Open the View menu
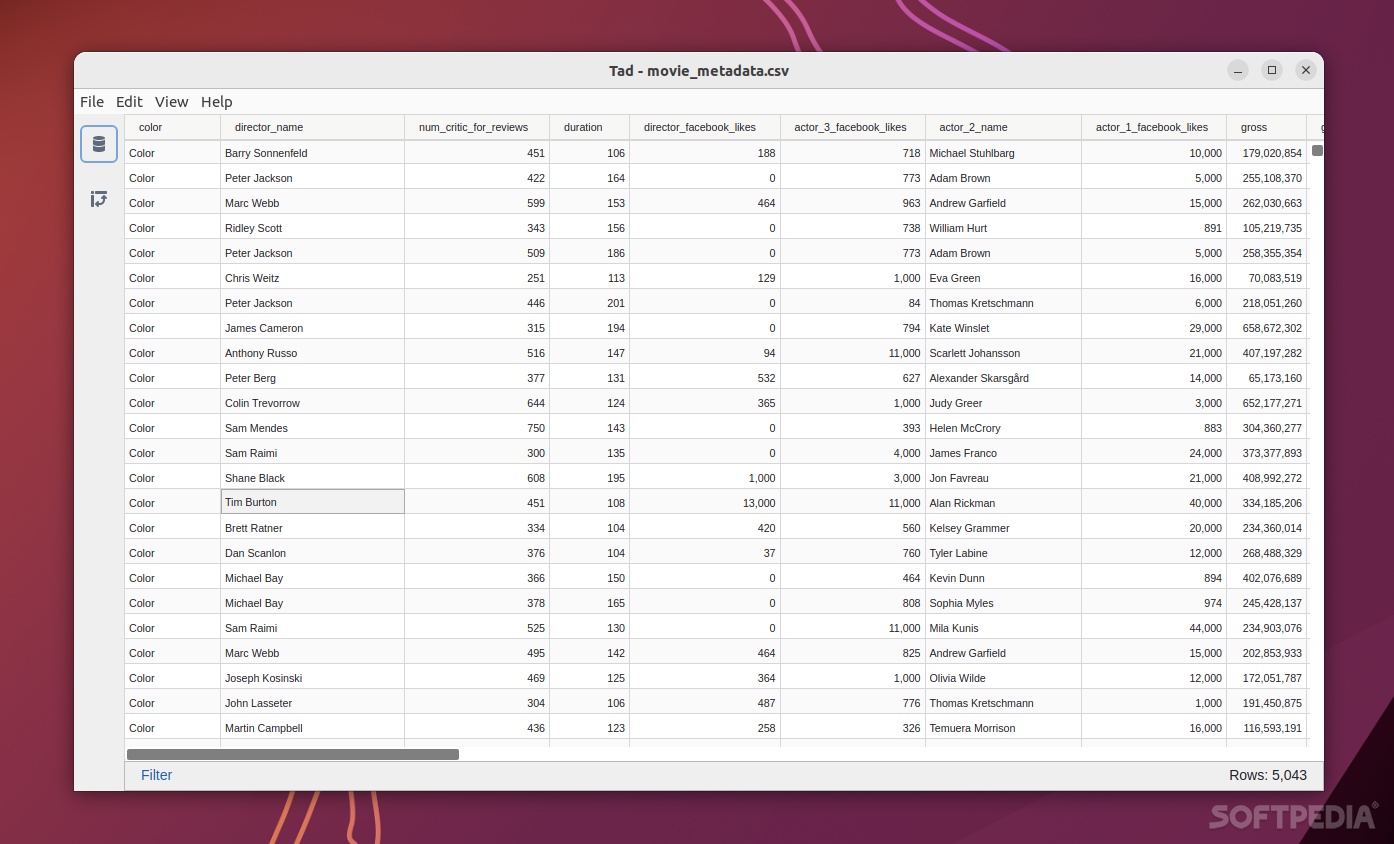The width and height of the screenshot is (1394, 844). coord(171,102)
